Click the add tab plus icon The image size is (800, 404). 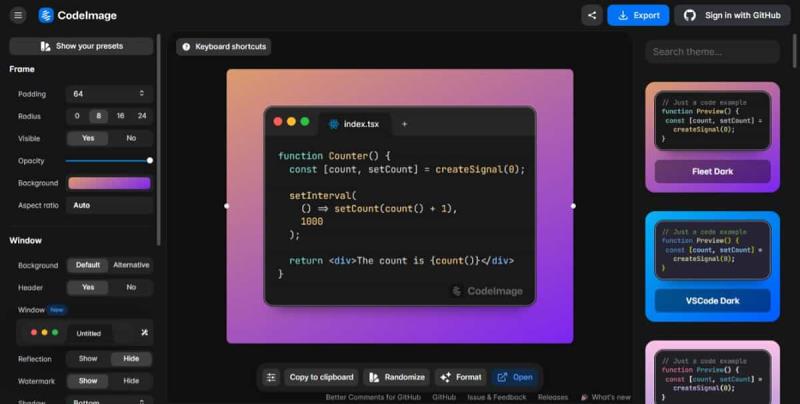click(404, 124)
